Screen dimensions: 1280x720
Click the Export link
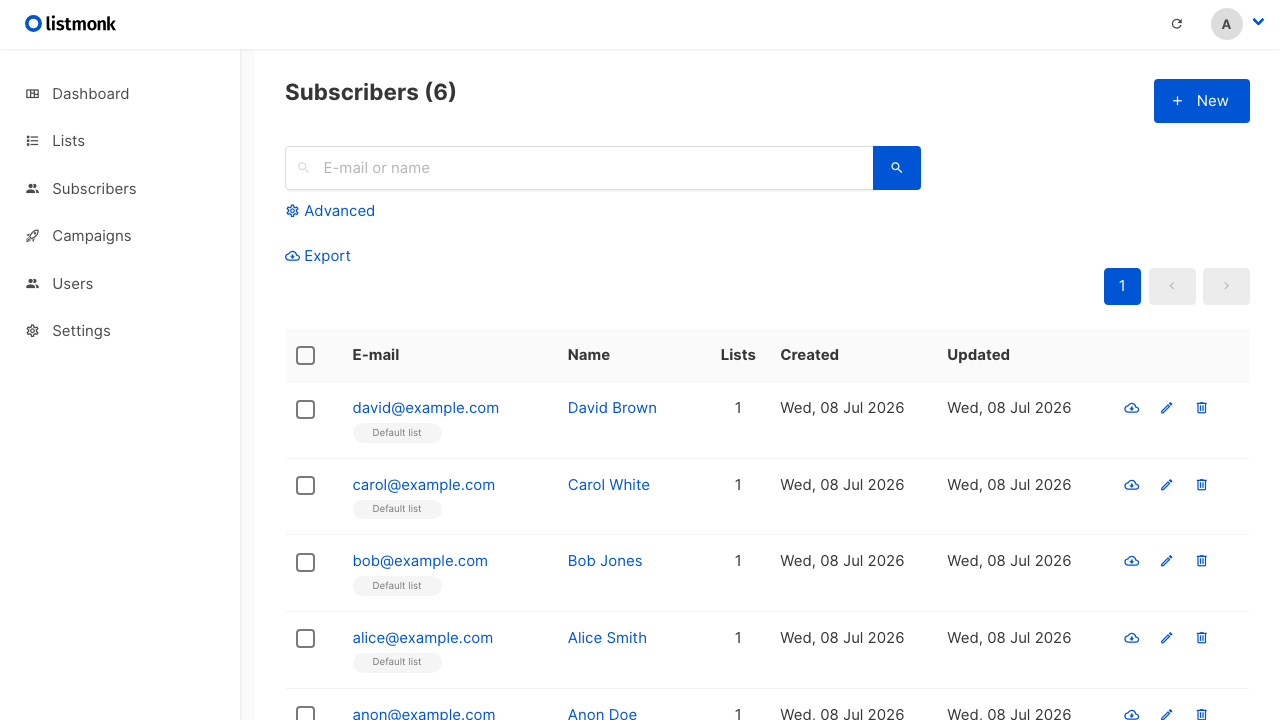coord(318,256)
